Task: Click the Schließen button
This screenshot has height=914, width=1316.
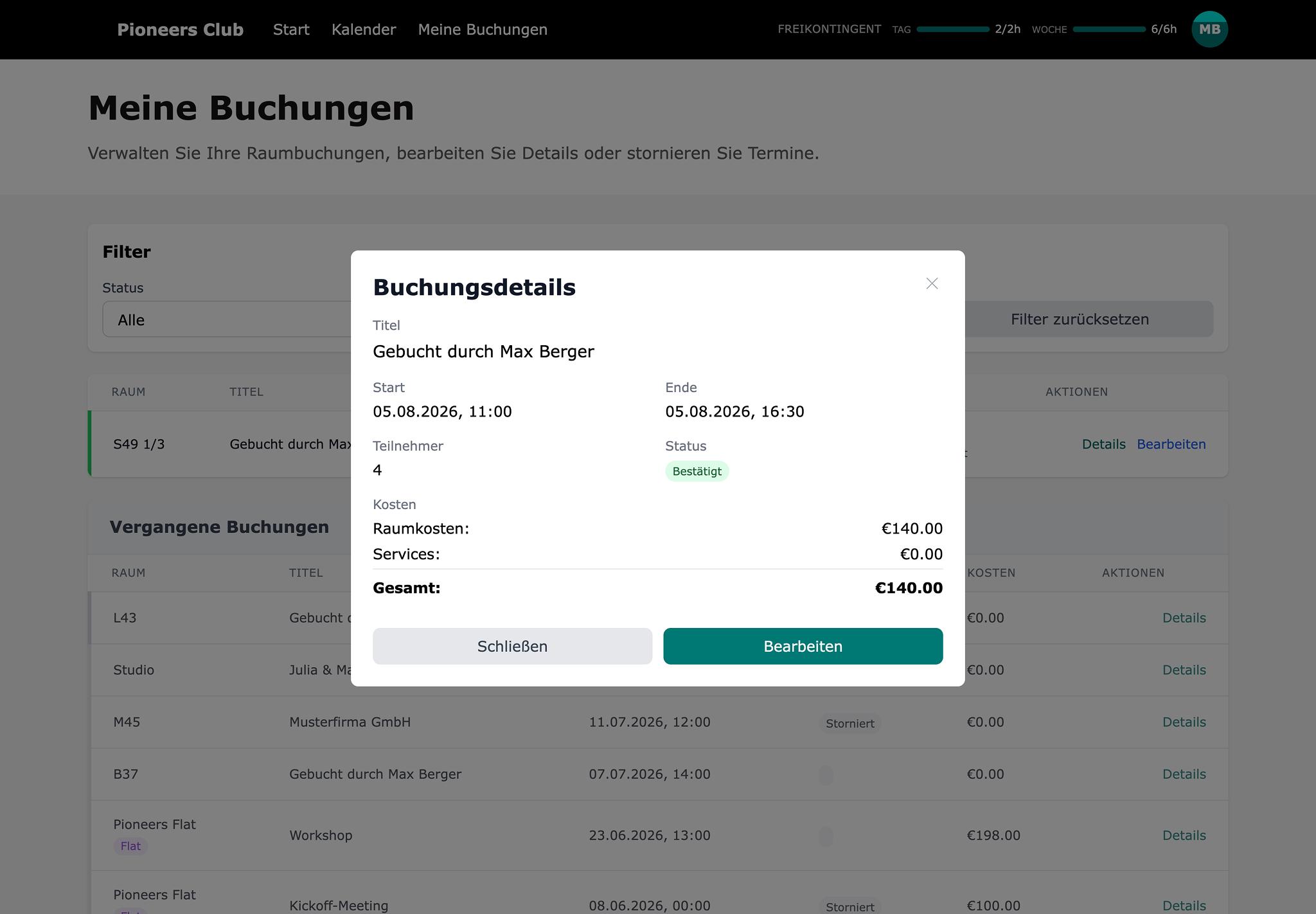Action: [x=512, y=646]
